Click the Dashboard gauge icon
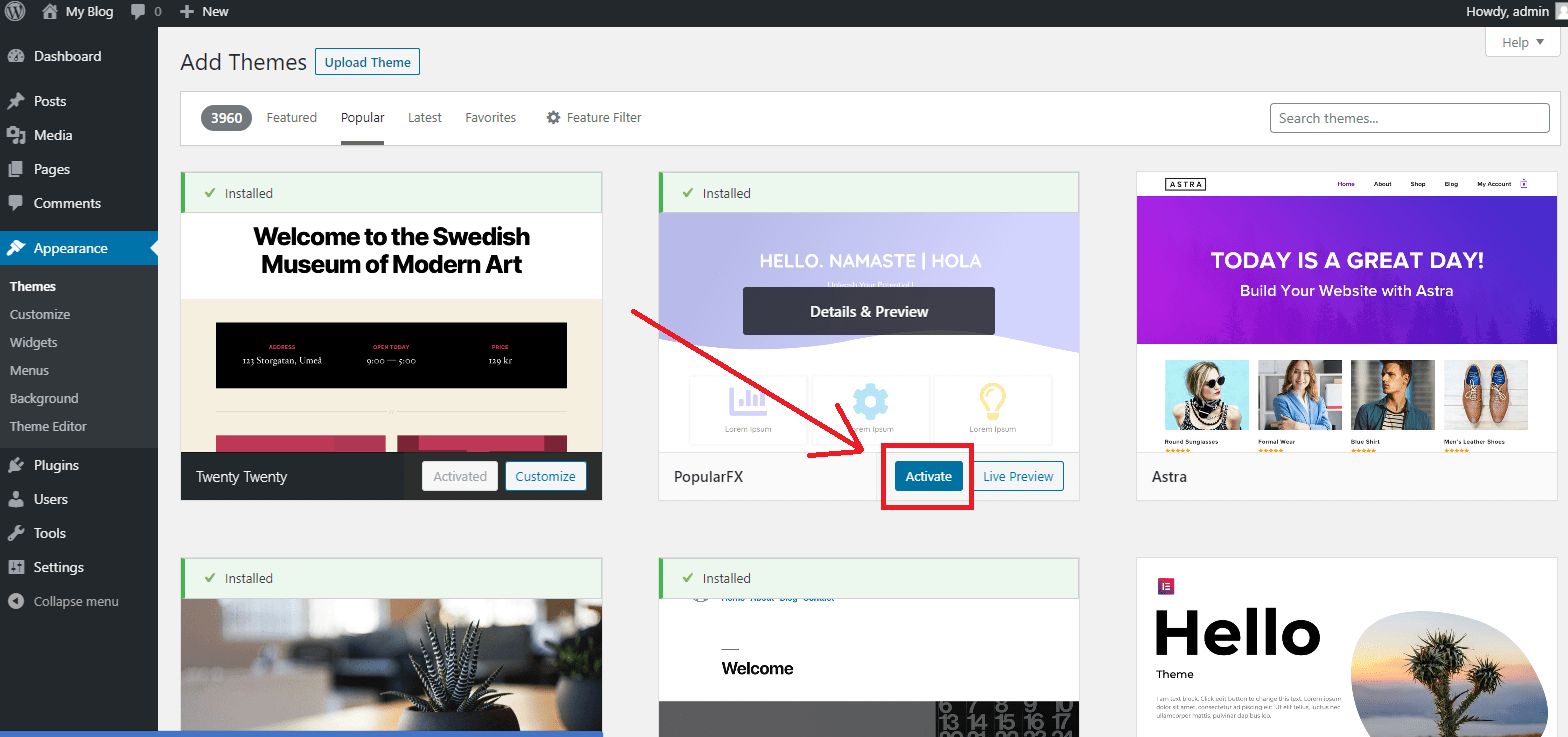The height and width of the screenshot is (737, 1568). point(16,56)
